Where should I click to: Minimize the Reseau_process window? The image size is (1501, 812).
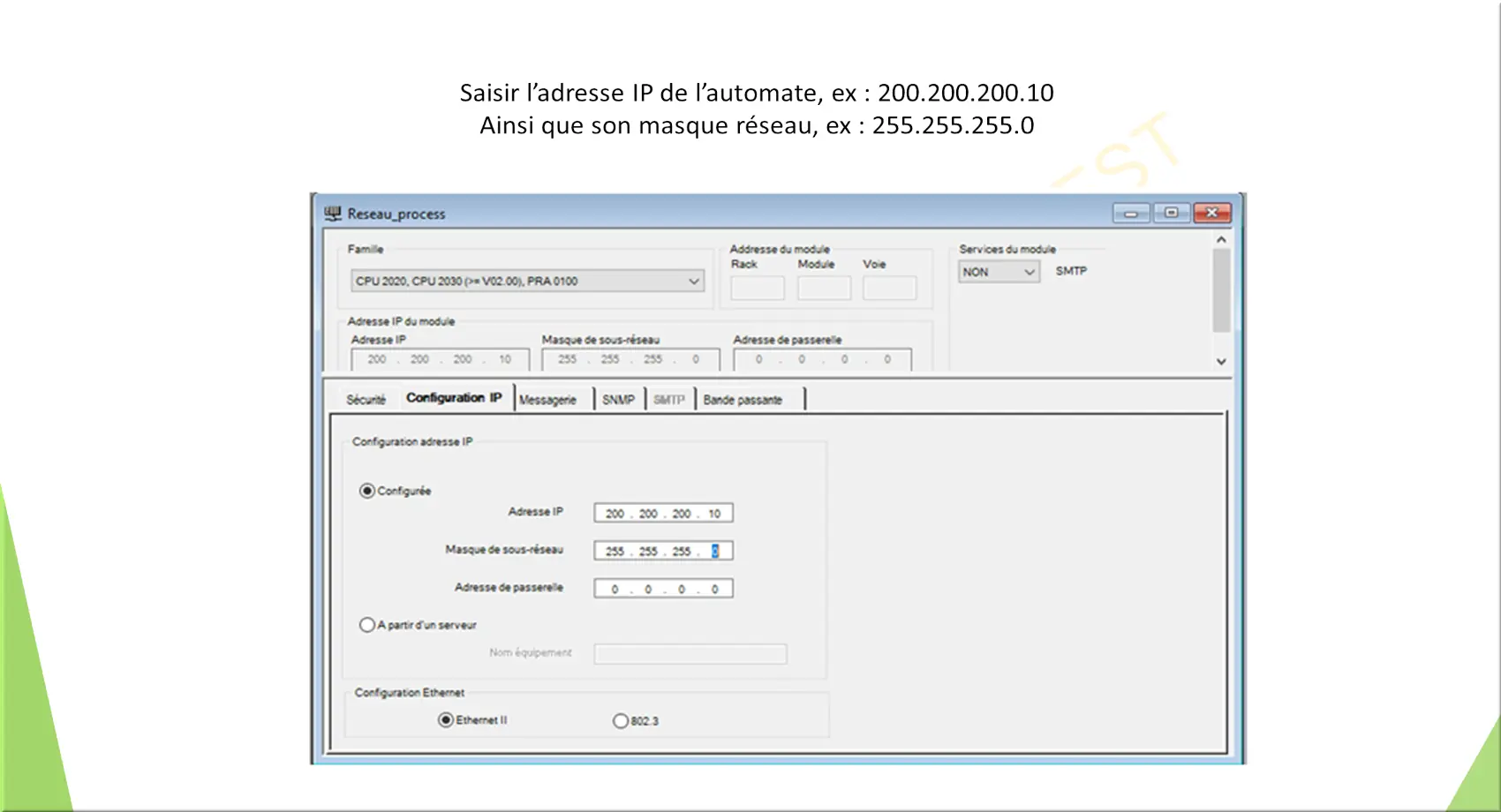(x=1131, y=213)
